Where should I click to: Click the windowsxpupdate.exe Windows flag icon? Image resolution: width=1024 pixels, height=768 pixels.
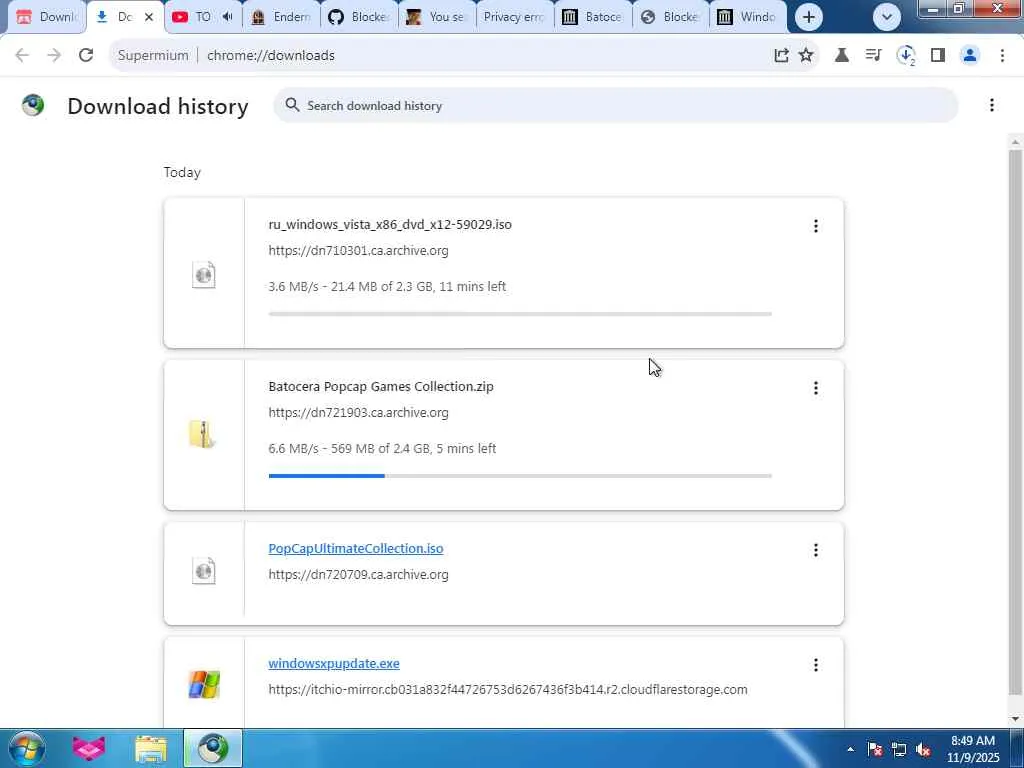pos(204,684)
